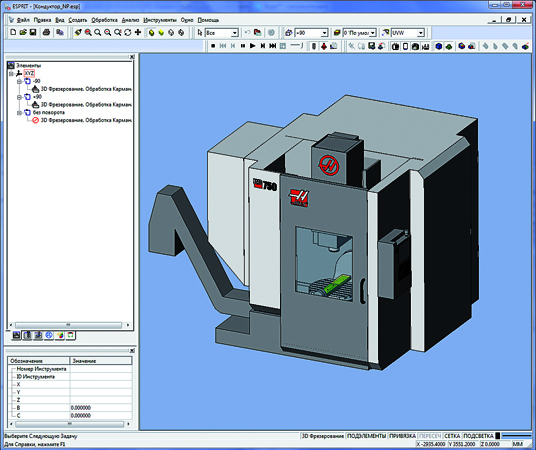Viewport: 536px width, 450px height.
Task: Click the red zoom-in magnifier icon
Action: 88,32
